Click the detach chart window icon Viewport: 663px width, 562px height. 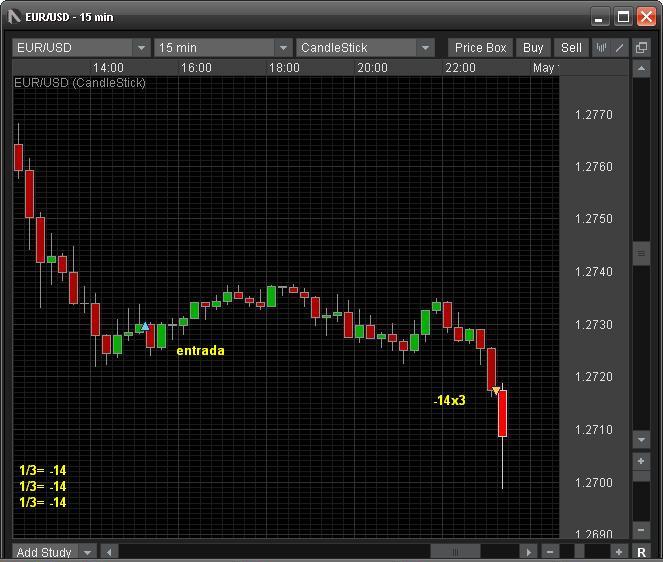641,48
